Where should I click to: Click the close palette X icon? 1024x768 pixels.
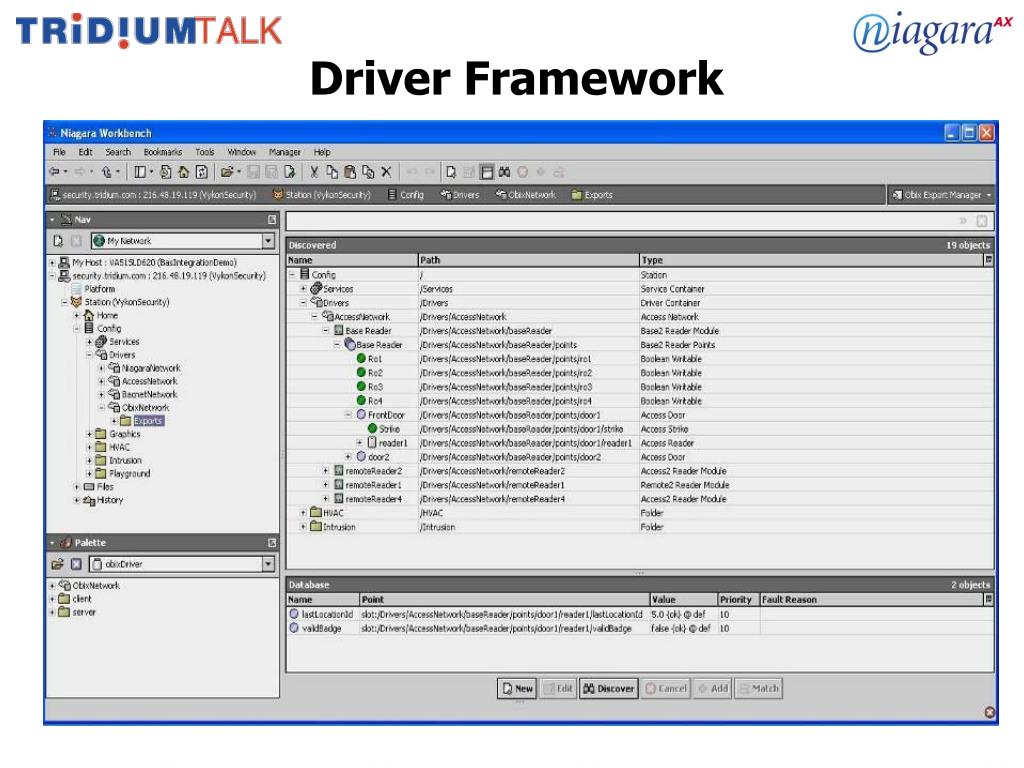[x=76, y=564]
